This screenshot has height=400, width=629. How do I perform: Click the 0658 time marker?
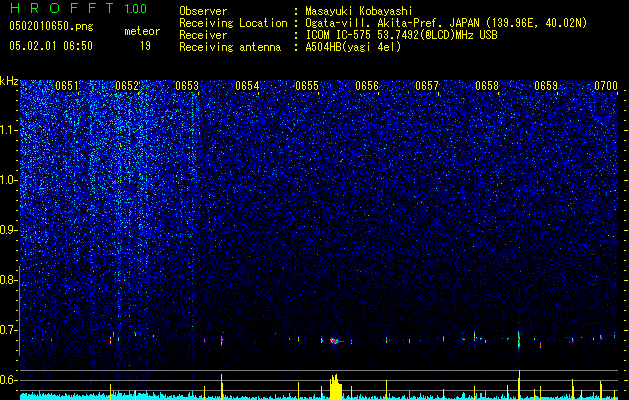point(487,86)
